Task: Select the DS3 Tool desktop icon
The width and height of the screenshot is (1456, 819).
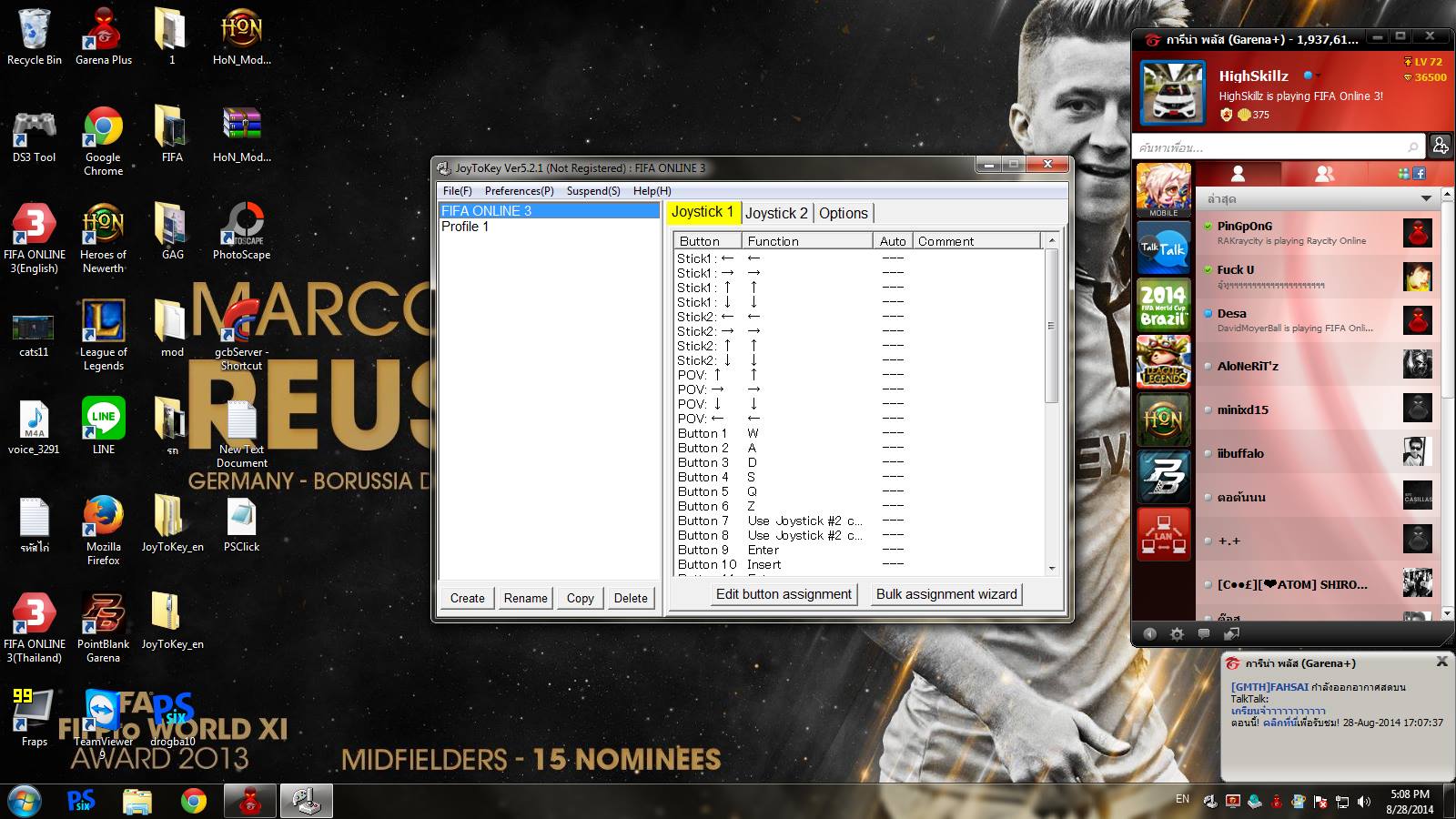Action: pos(35,136)
